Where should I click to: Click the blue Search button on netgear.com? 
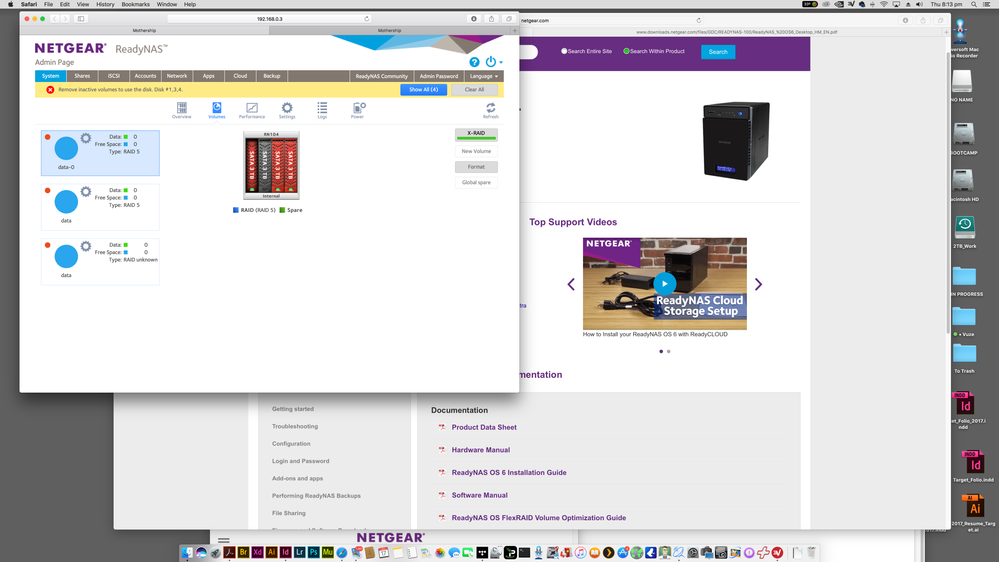click(x=718, y=52)
